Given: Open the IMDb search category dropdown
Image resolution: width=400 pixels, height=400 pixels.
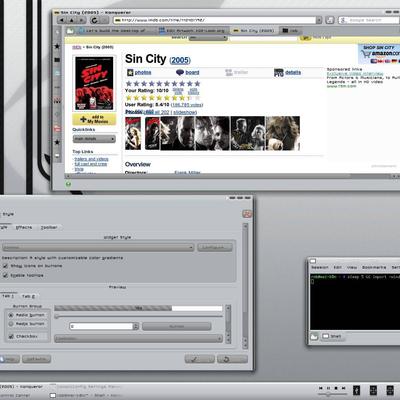Looking at the screenshot, I should pyautogui.click(x=208, y=38).
